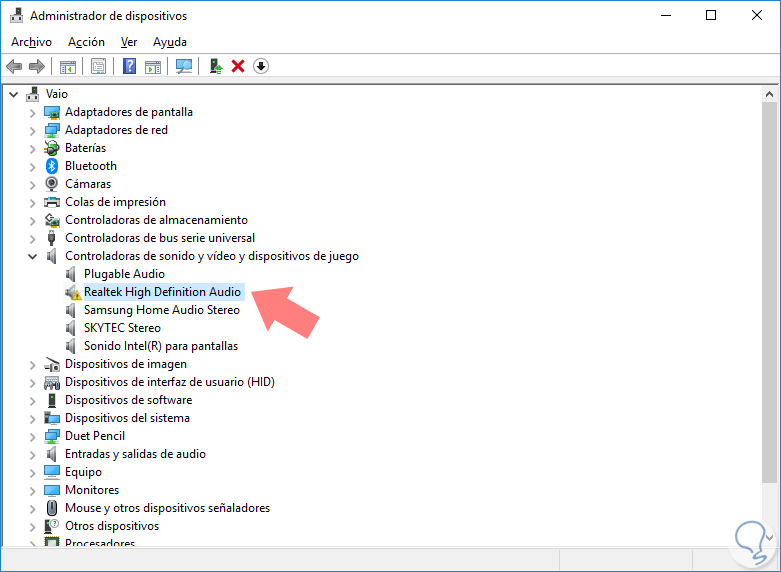The width and height of the screenshot is (781, 572).
Task: Expand Entradas y salidas de audio
Action: pos(32,454)
